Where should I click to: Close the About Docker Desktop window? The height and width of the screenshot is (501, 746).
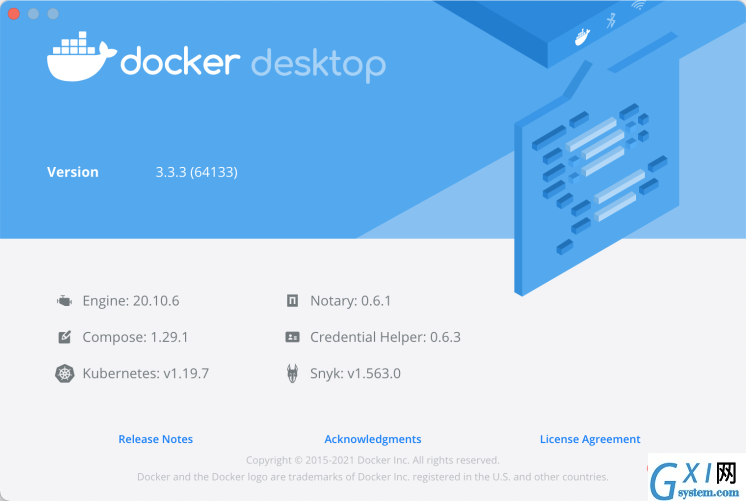tap(14, 14)
